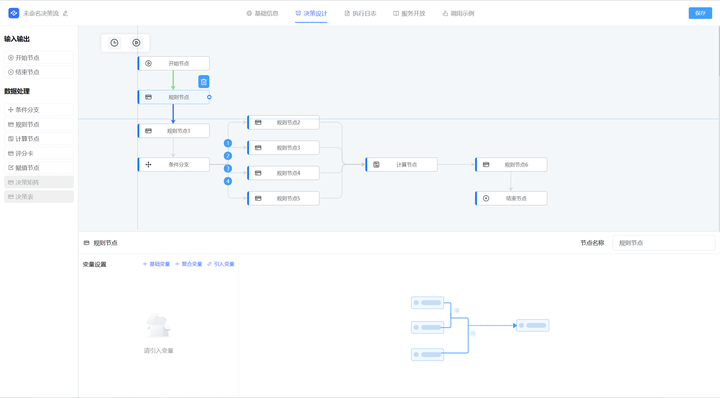Select 赋值节点 in the left palette

tap(39, 168)
